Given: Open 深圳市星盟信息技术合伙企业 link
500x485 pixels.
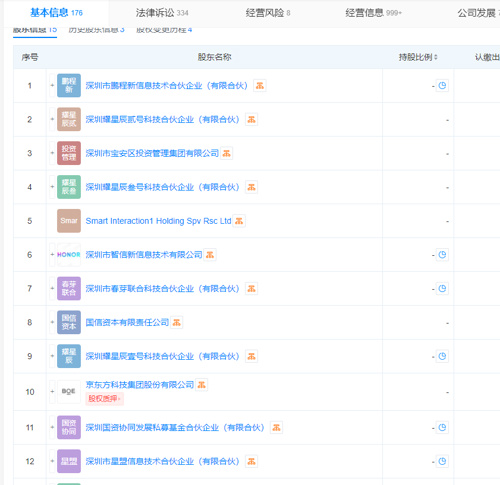Looking at the screenshot, I should tap(163, 461).
